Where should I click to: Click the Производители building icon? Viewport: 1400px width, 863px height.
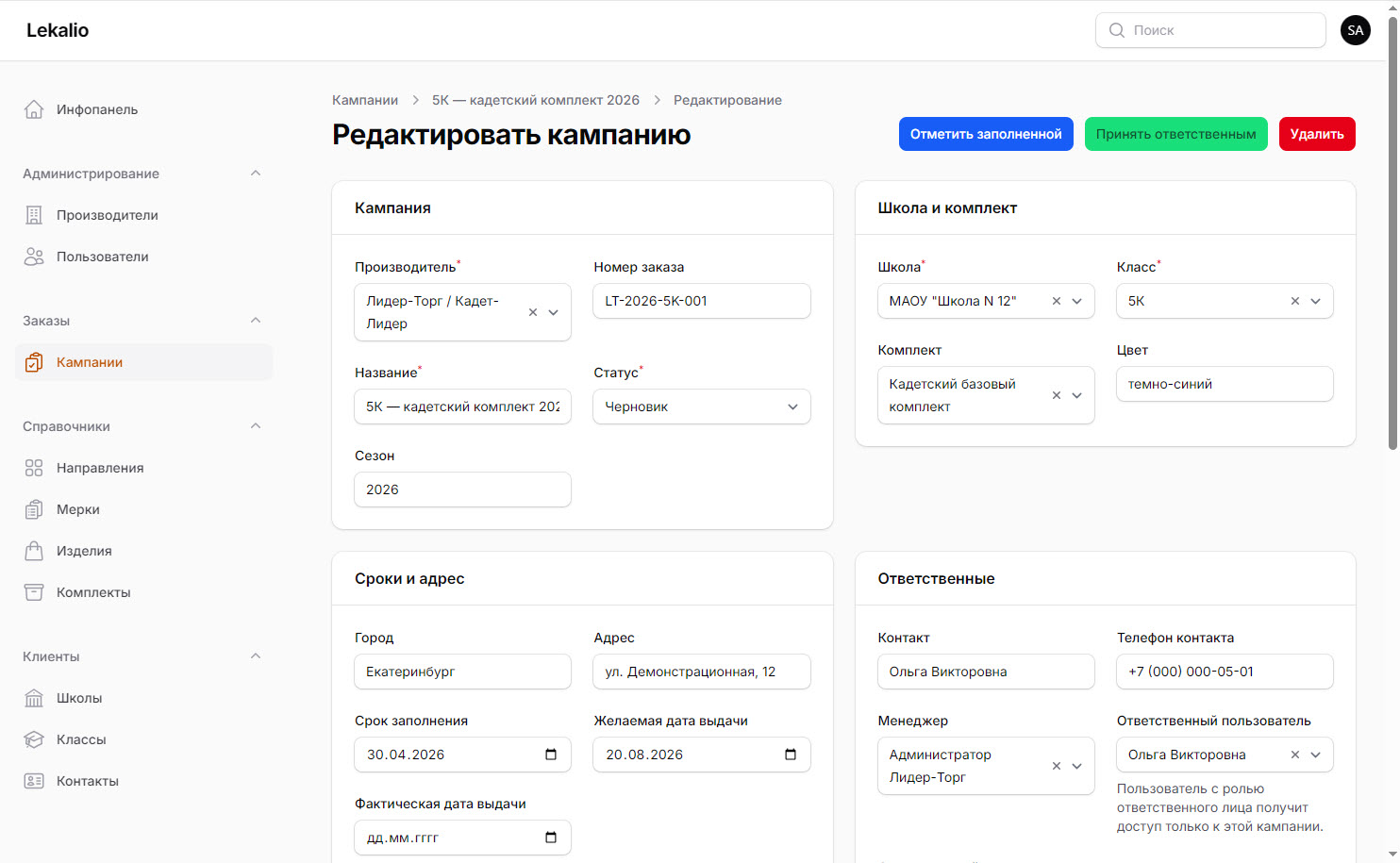click(x=34, y=215)
